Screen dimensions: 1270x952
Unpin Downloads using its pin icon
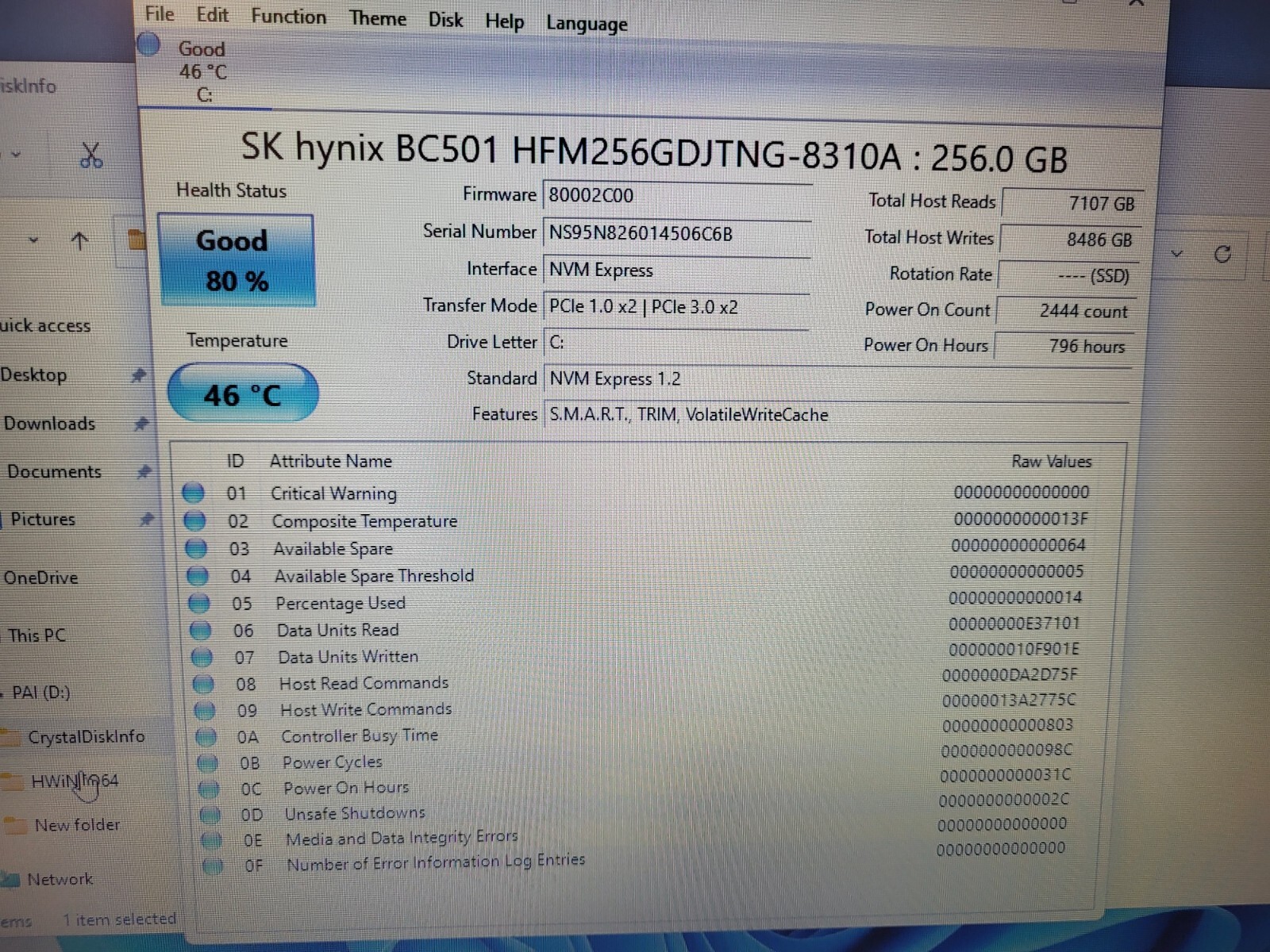[141, 424]
